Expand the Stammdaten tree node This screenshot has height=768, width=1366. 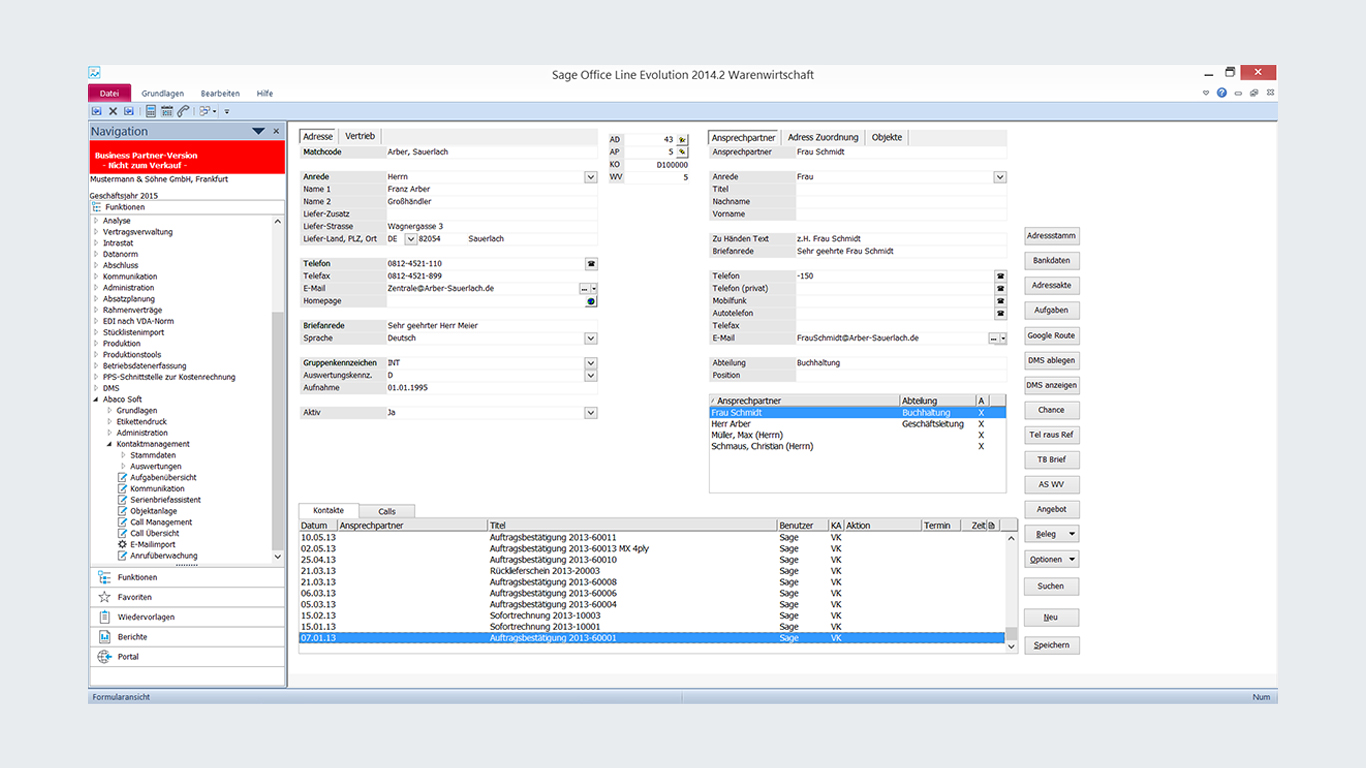tap(124, 455)
